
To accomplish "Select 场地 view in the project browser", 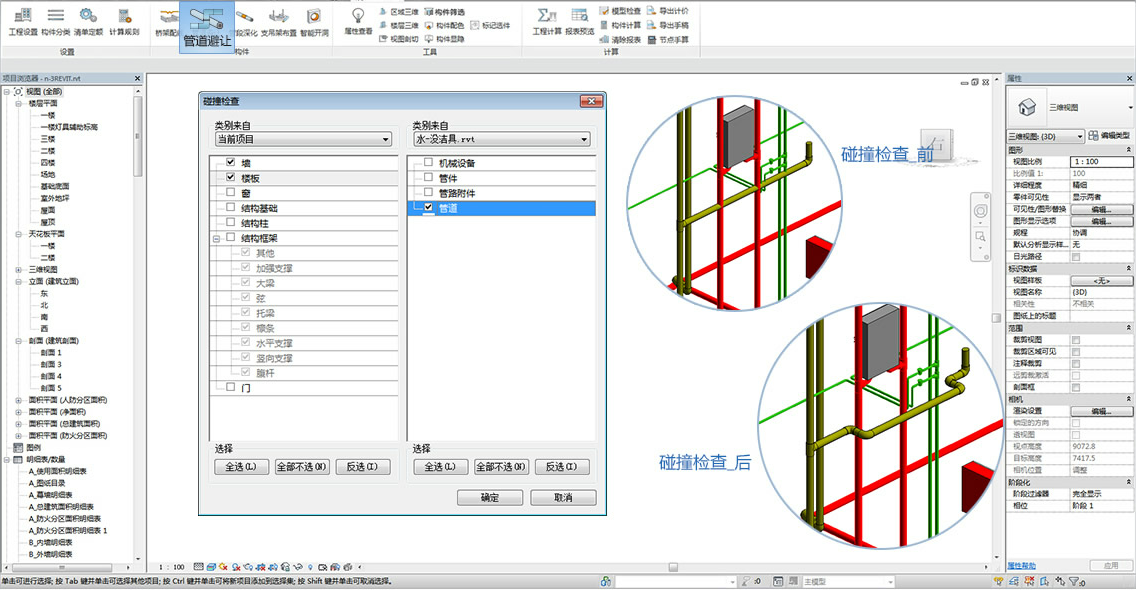I will tap(48, 174).
